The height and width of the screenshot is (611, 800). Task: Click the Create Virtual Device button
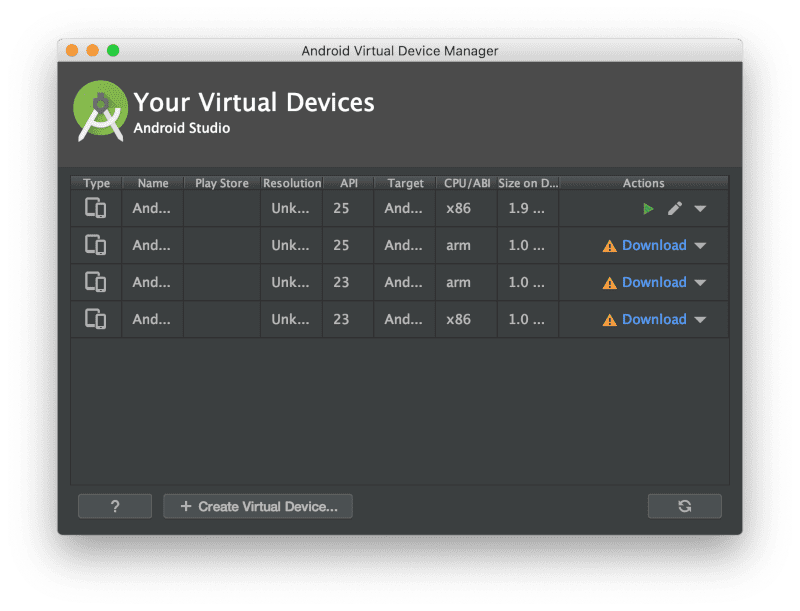[x=257, y=506]
